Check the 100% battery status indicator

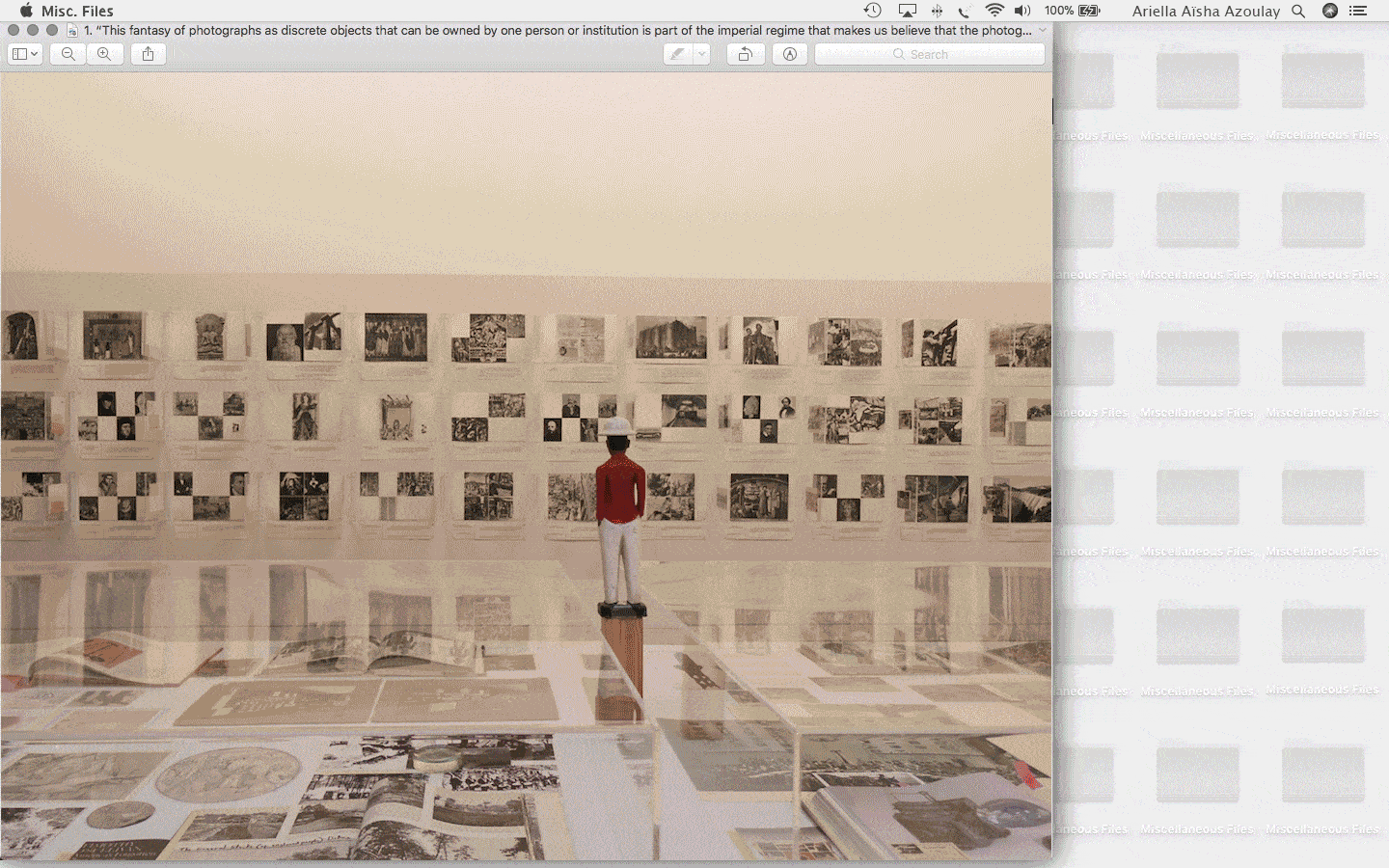tap(1072, 11)
